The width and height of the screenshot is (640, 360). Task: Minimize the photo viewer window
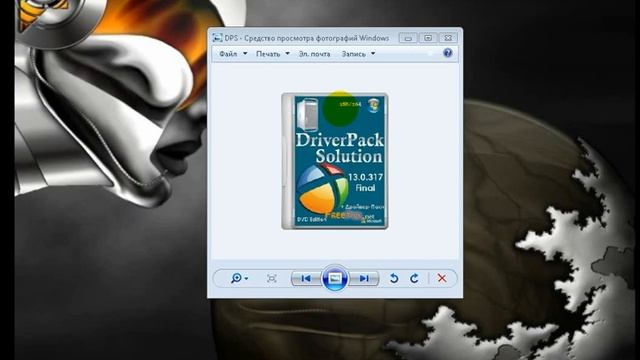[408, 38]
